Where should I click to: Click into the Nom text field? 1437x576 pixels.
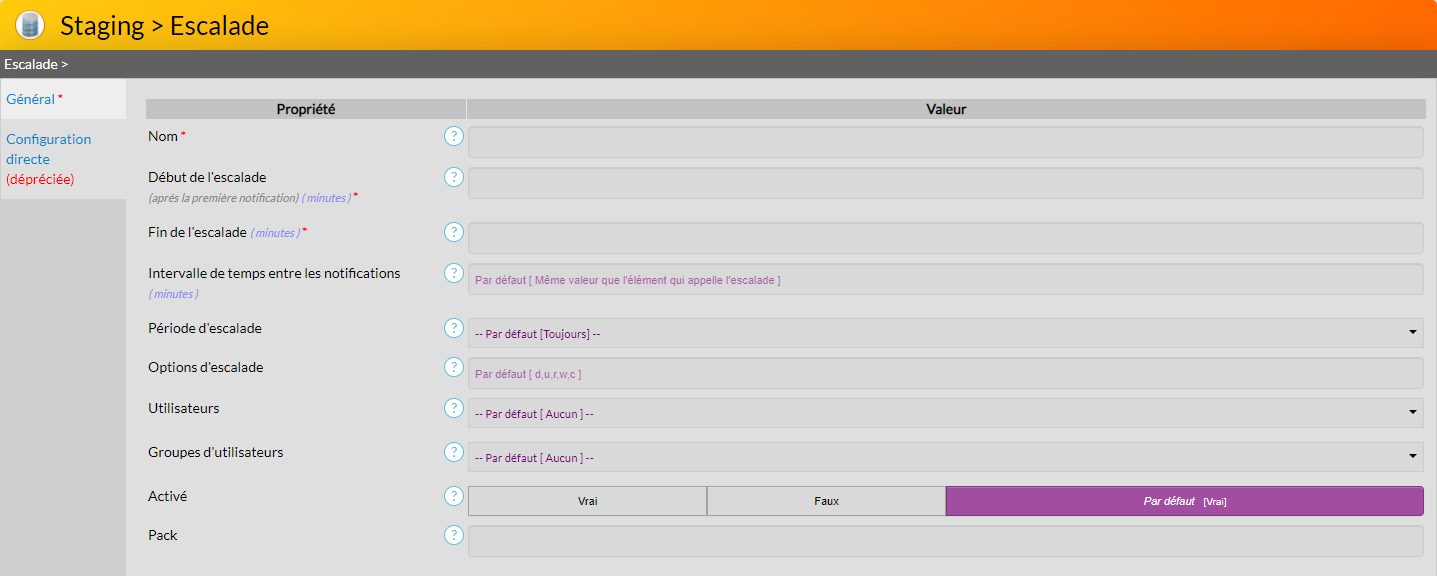click(945, 142)
